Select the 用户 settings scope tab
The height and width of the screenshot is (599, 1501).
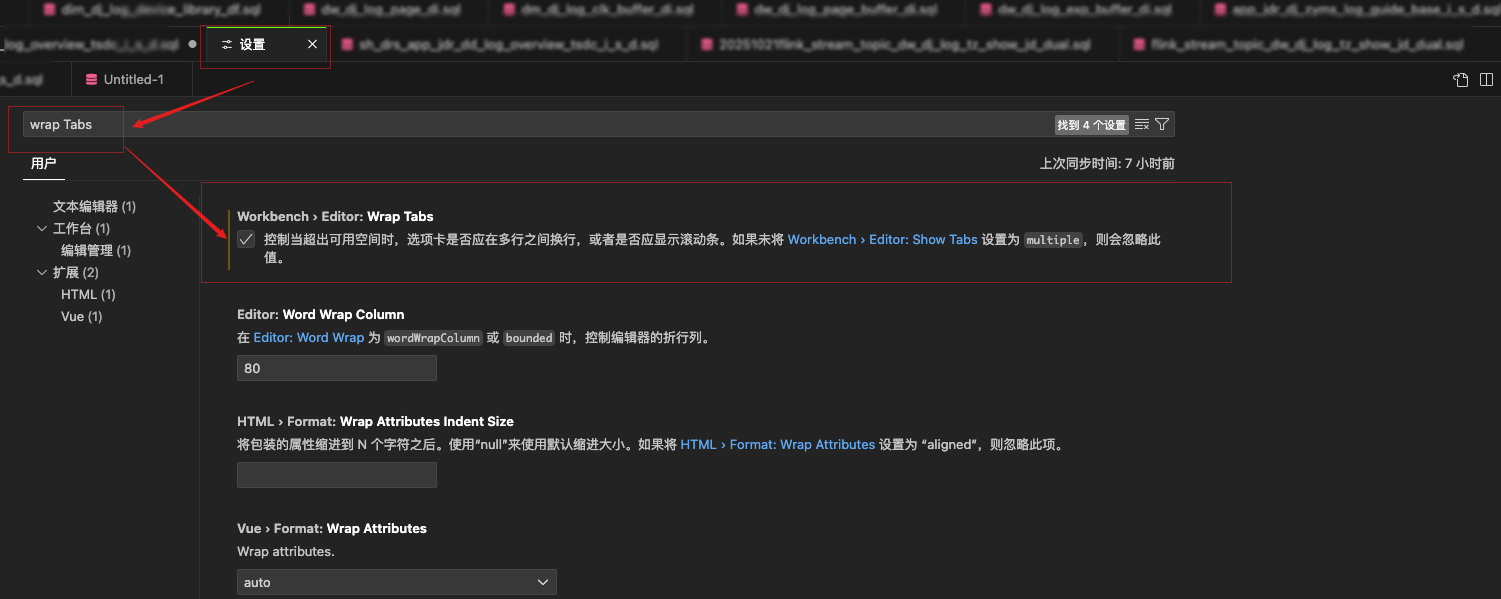click(43, 163)
